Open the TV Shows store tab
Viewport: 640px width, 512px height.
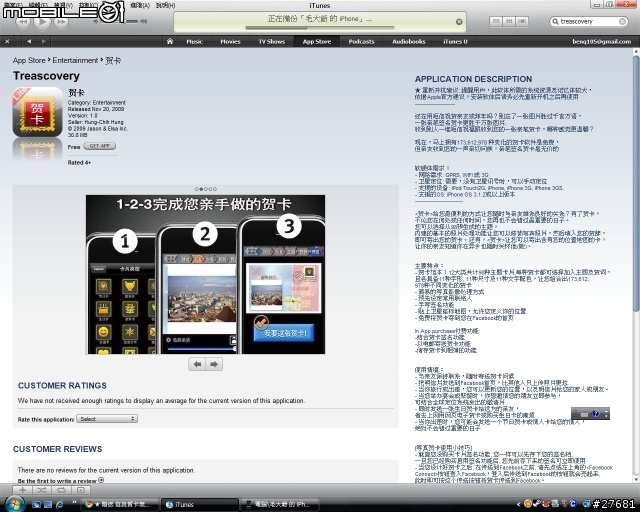[271, 41]
